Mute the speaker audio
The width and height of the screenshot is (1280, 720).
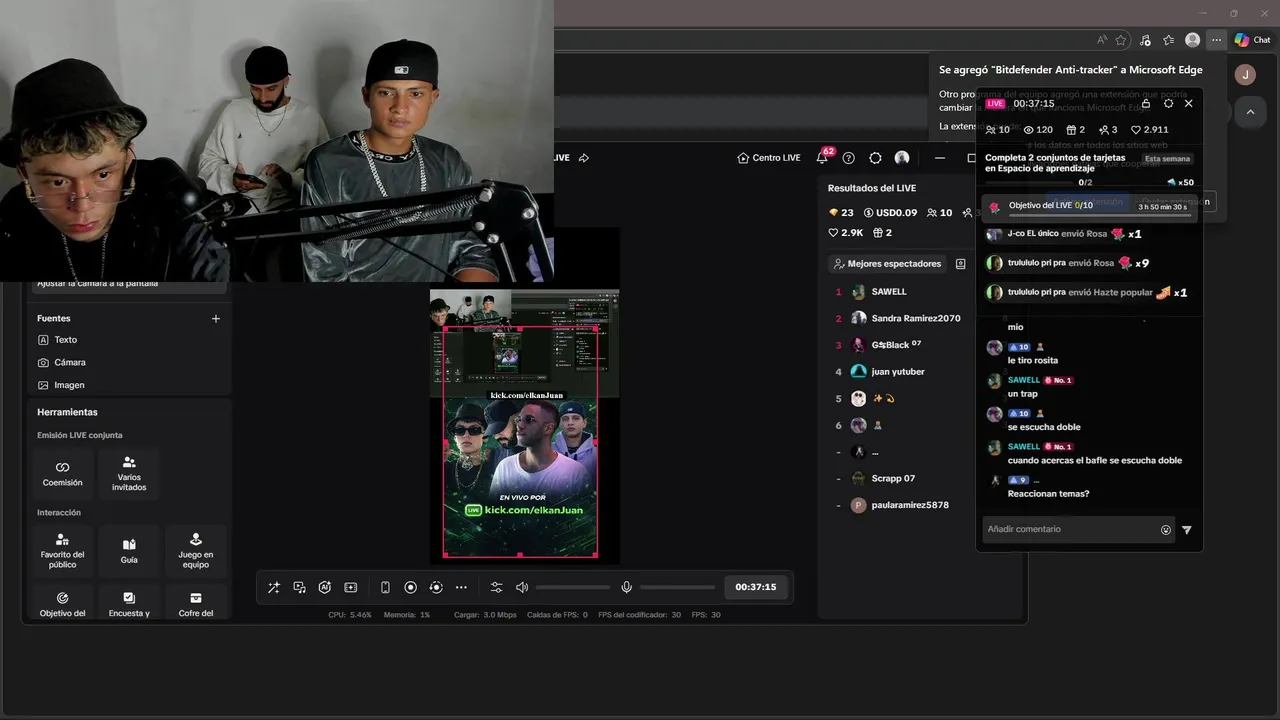click(x=522, y=587)
